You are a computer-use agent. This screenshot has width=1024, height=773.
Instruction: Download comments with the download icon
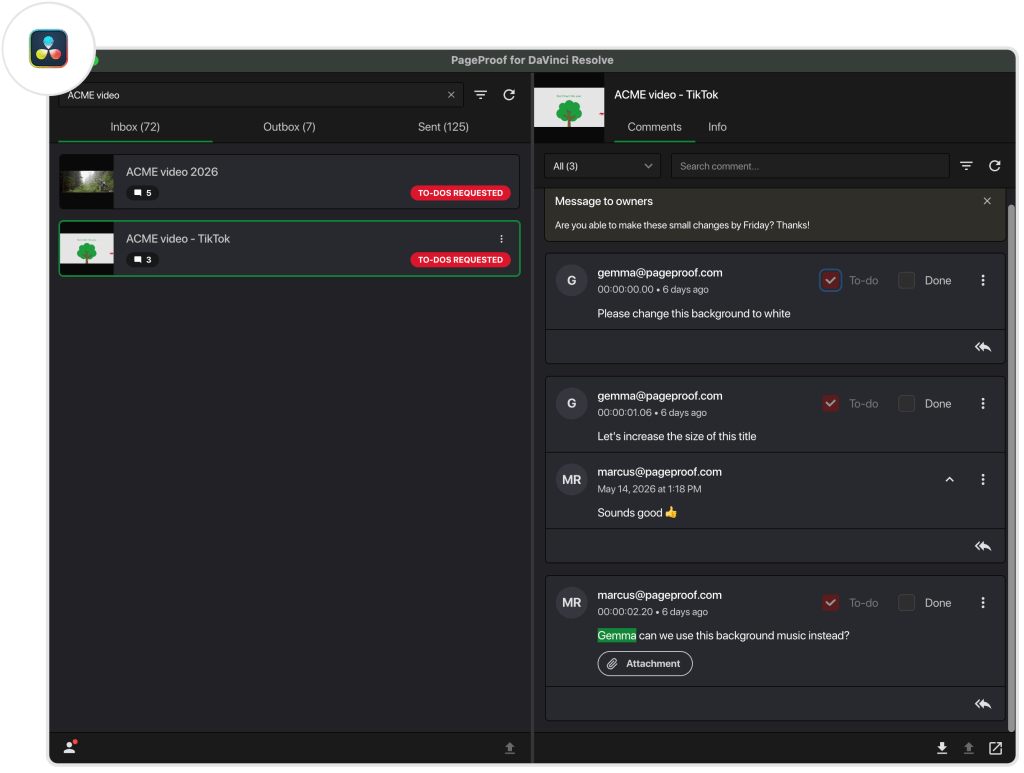942,748
